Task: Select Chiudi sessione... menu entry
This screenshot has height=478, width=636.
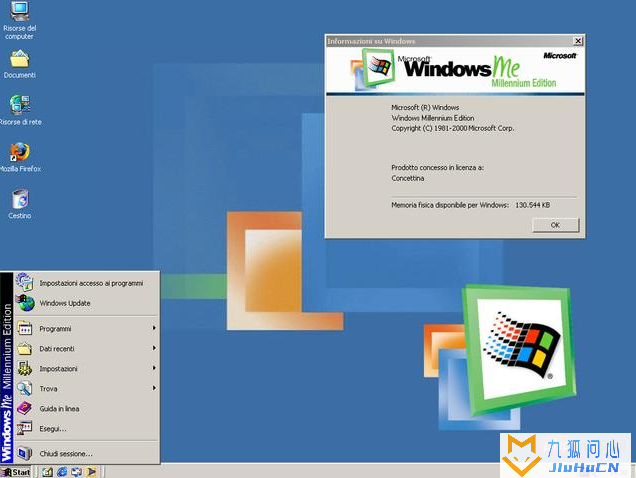Action: coord(87,454)
